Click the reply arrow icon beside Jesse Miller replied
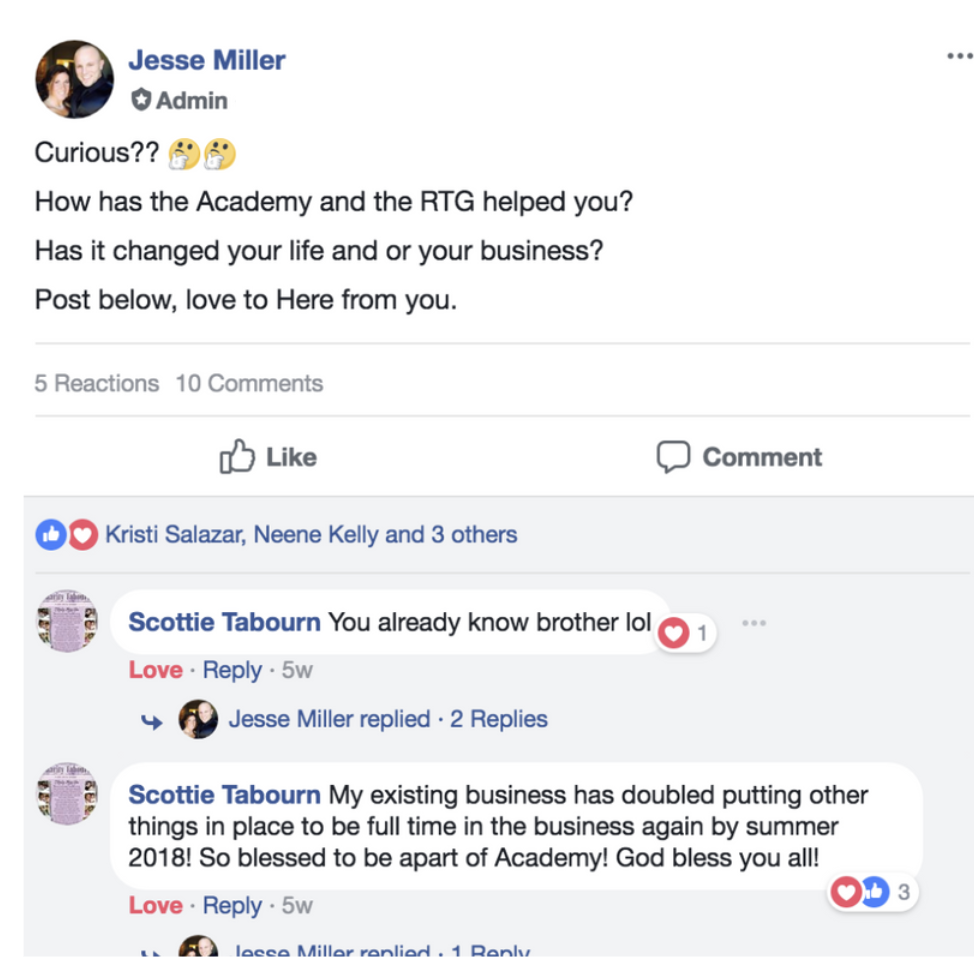This screenshot has width=974, height=970. coord(152,721)
